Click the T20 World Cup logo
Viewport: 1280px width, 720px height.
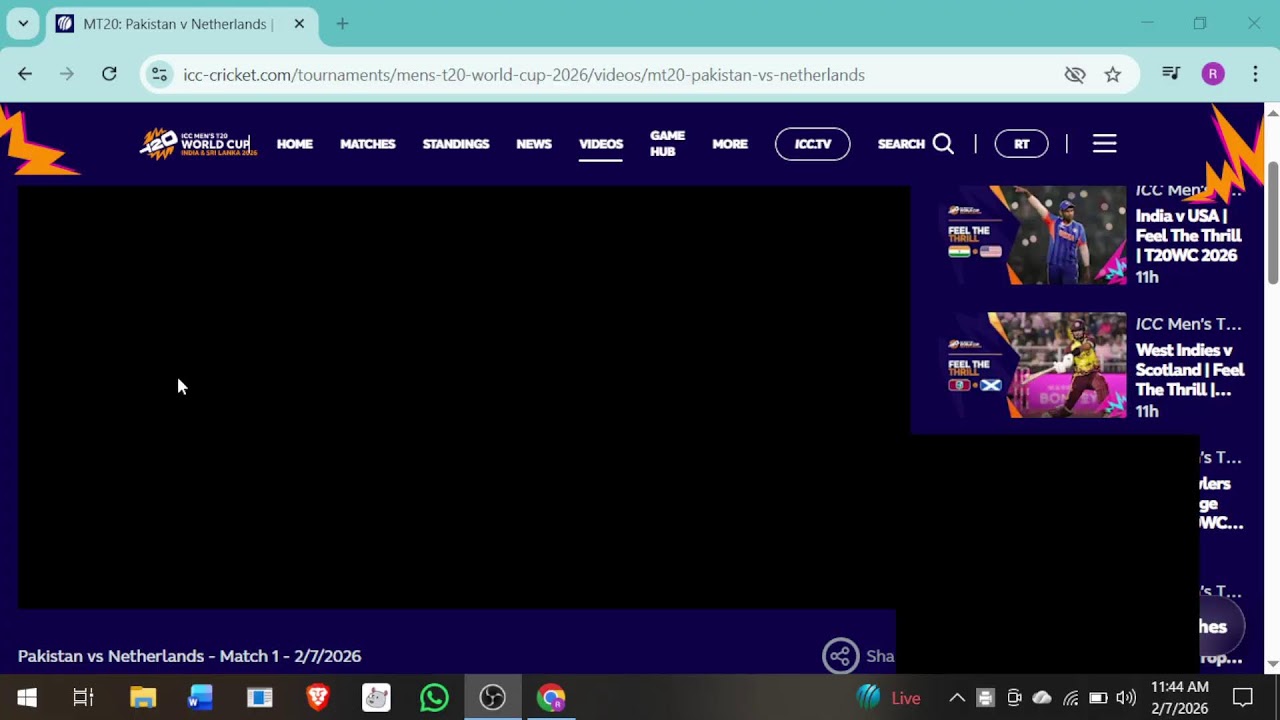coord(198,144)
